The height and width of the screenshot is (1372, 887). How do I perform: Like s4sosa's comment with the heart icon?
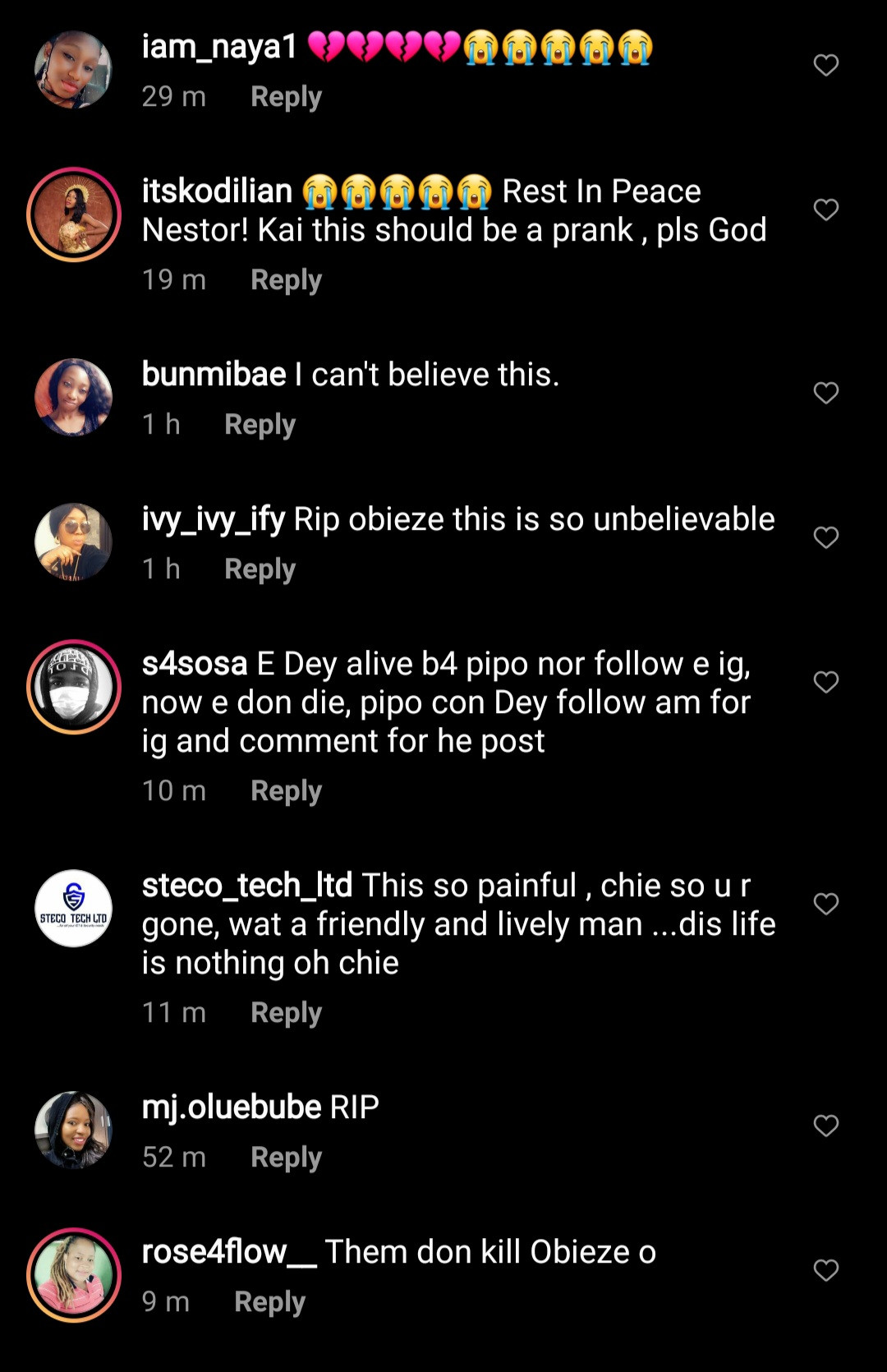pyautogui.click(x=825, y=682)
